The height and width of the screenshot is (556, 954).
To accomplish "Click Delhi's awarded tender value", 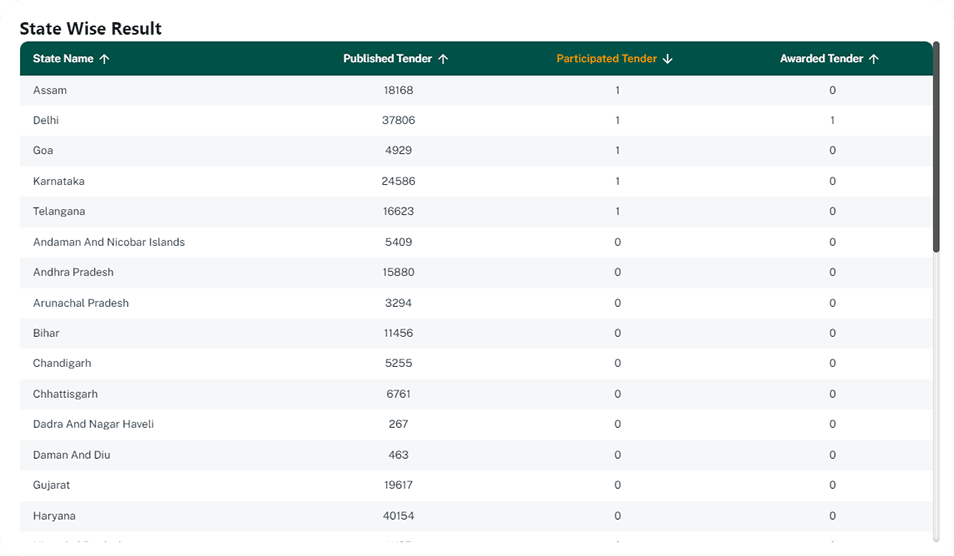I will point(832,121).
